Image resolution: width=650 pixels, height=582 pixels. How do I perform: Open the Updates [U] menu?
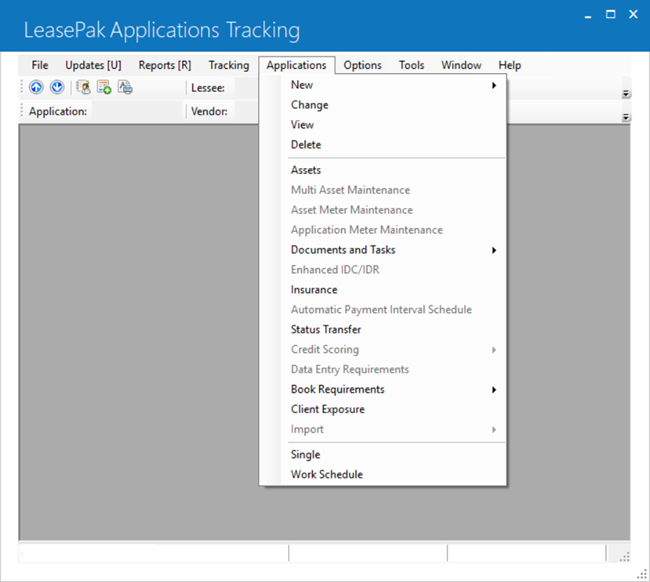click(93, 65)
